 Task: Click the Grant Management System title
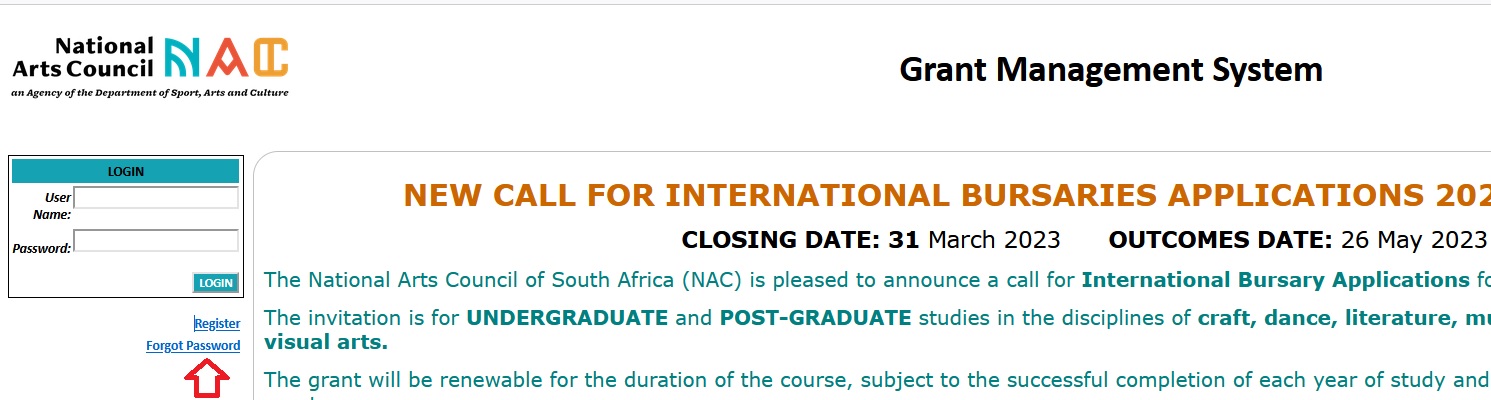click(1110, 70)
